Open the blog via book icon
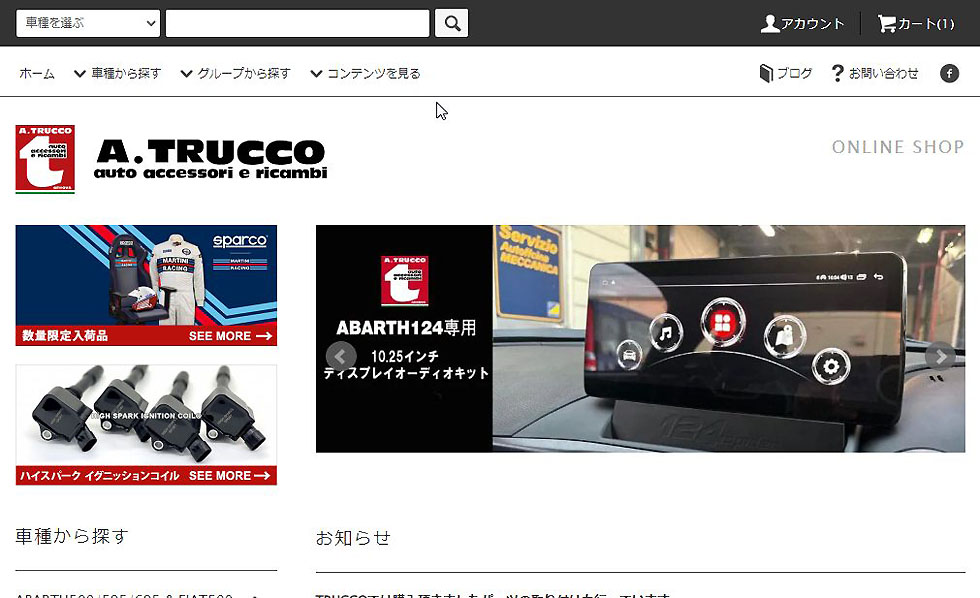980x598 pixels. 766,73
